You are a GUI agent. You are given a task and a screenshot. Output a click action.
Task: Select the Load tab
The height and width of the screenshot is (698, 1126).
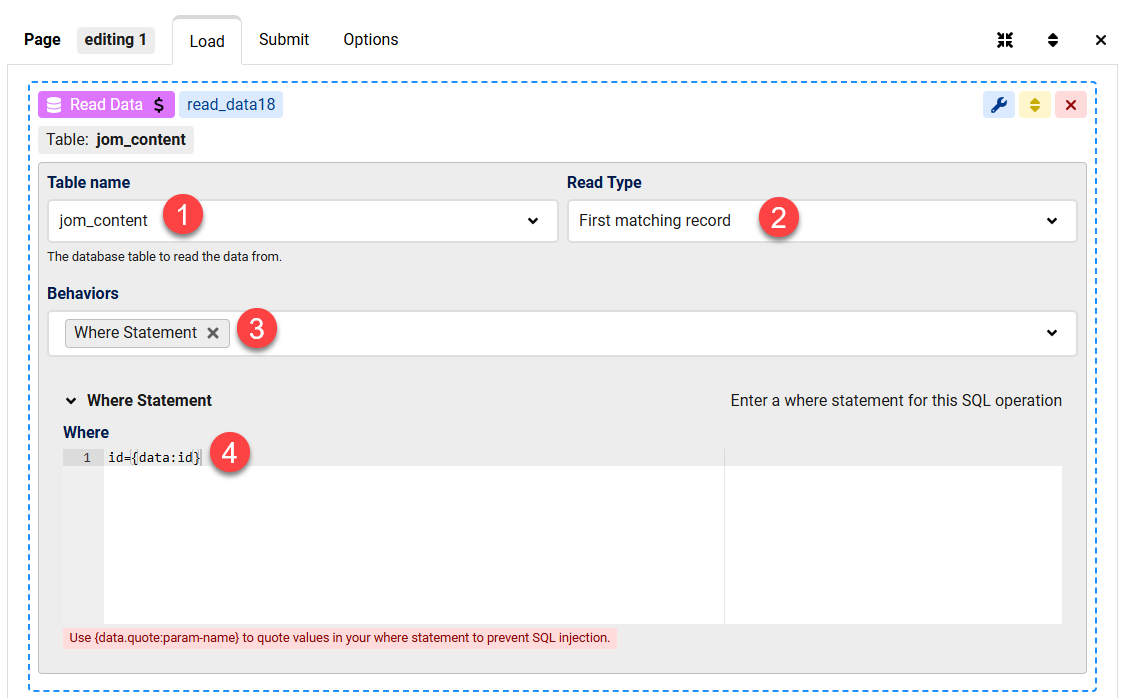(207, 41)
